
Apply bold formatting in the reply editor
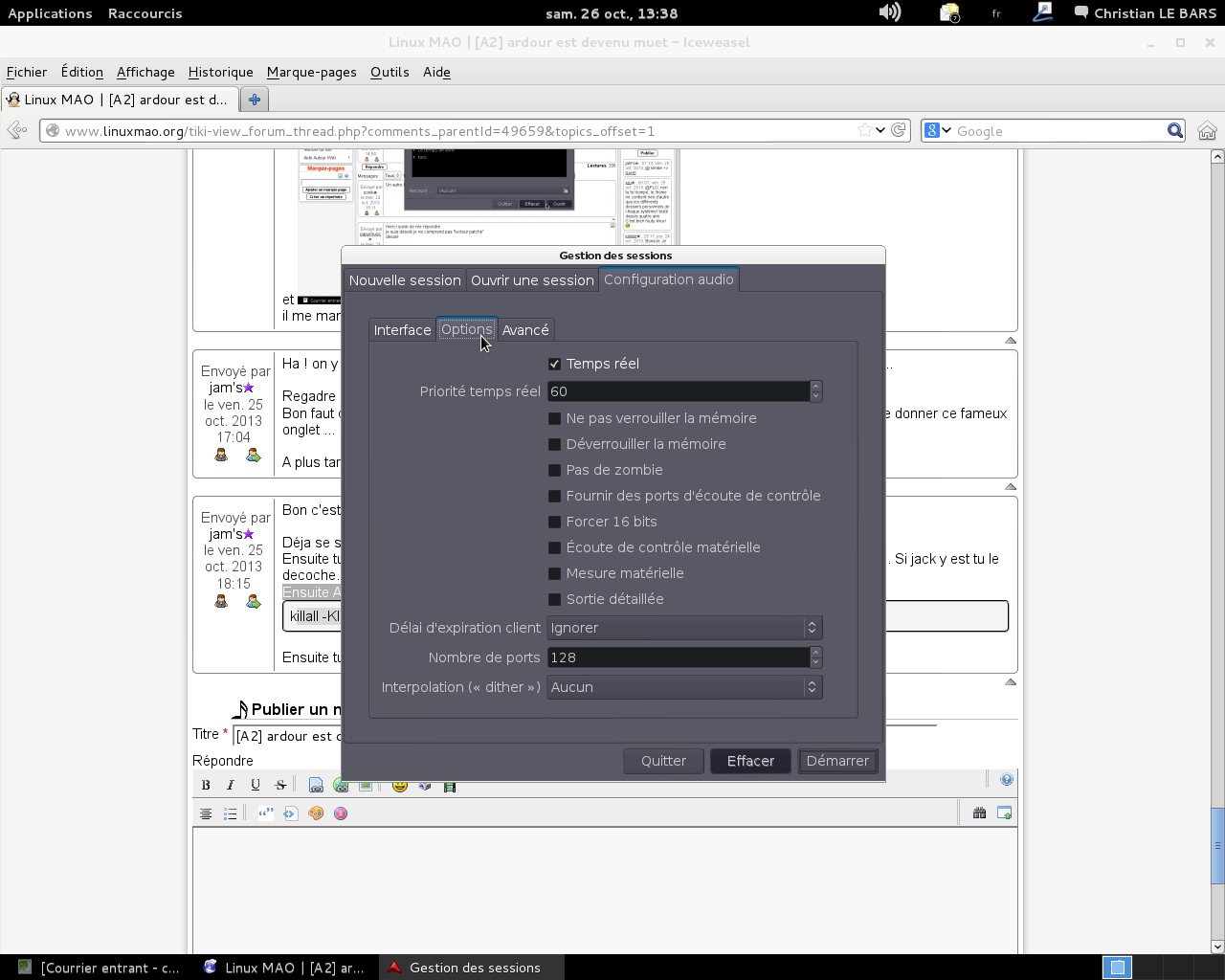click(x=206, y=785)
